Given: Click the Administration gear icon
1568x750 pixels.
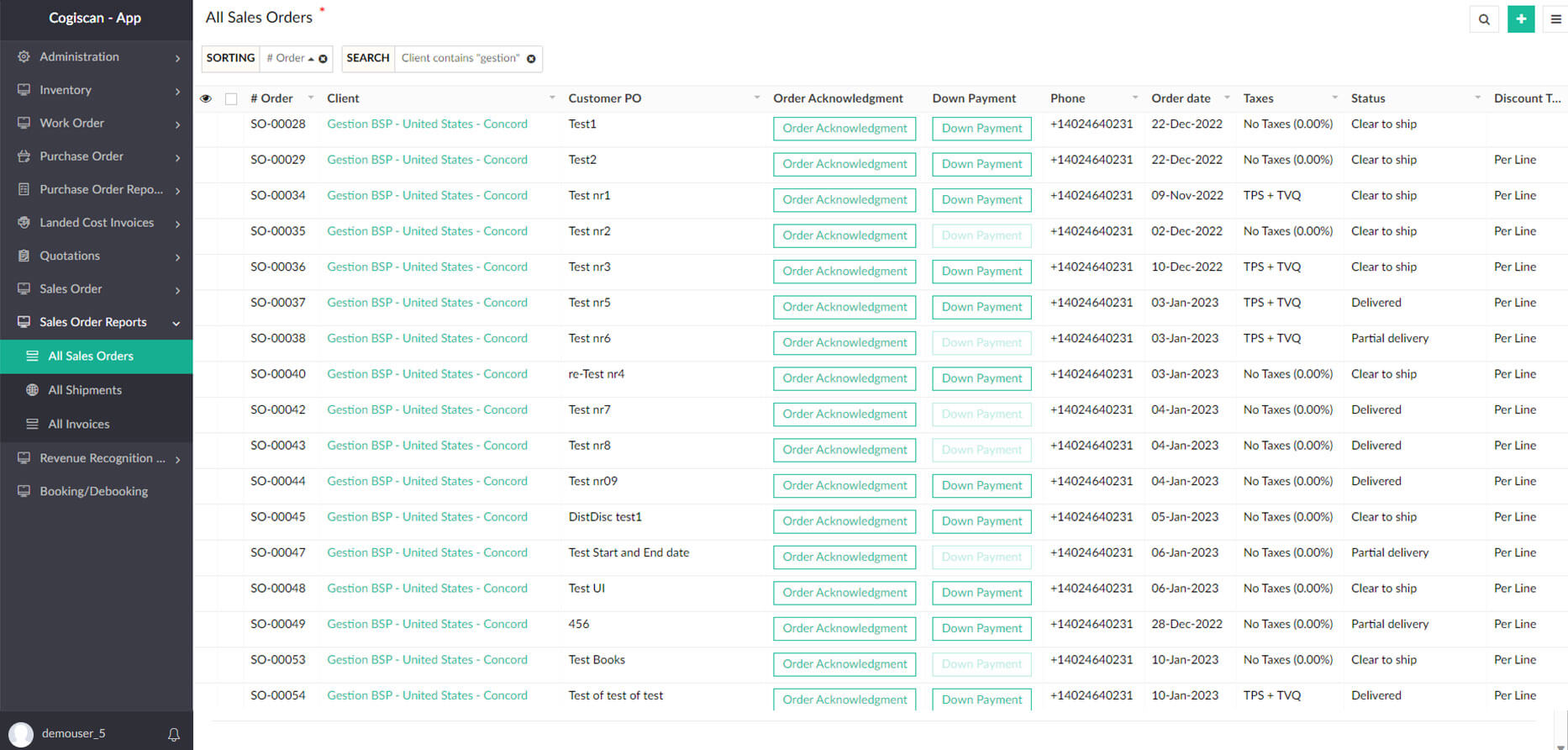Looking at the screenshot, I should point(24,56).
